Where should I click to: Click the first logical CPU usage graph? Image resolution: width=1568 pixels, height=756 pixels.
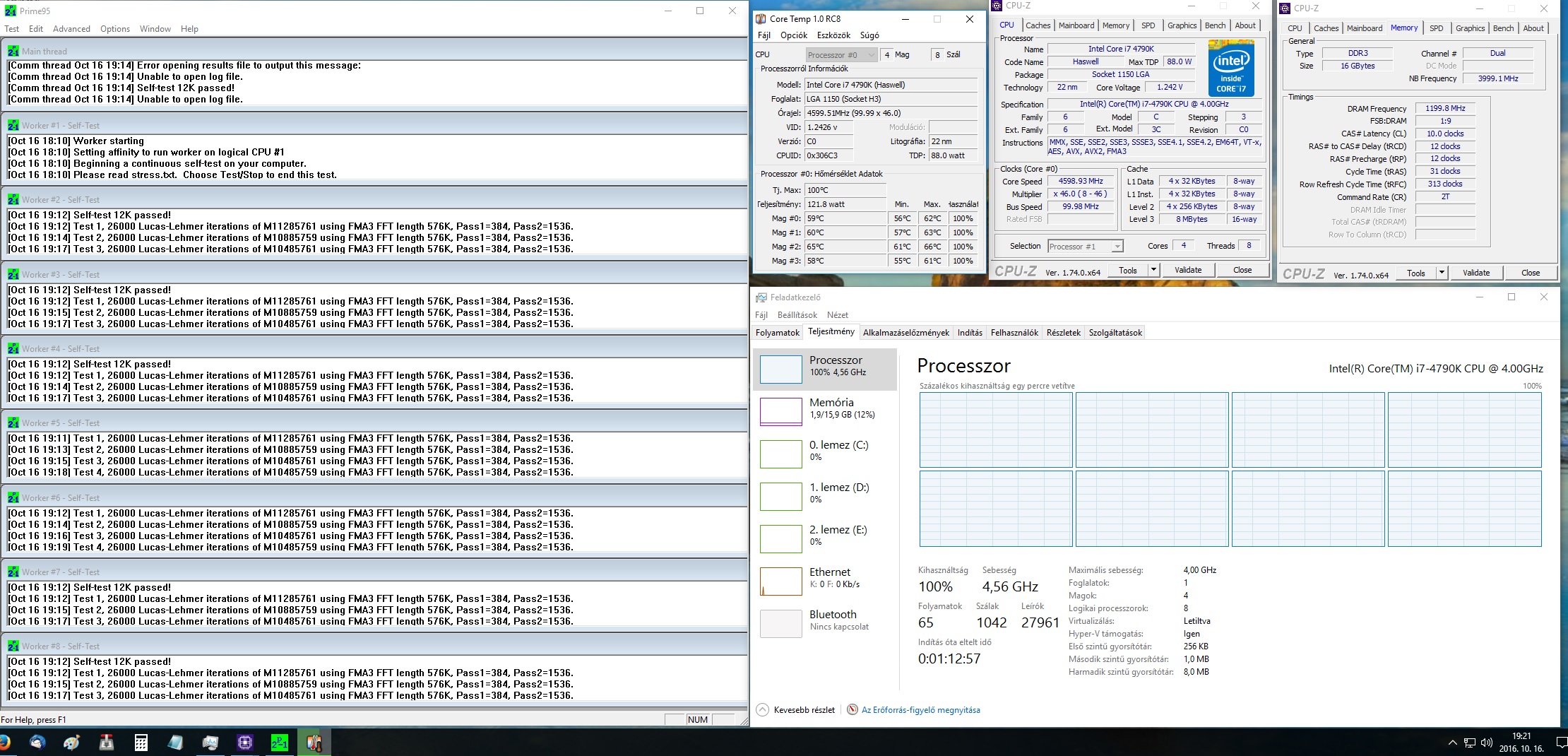point(996,430)
